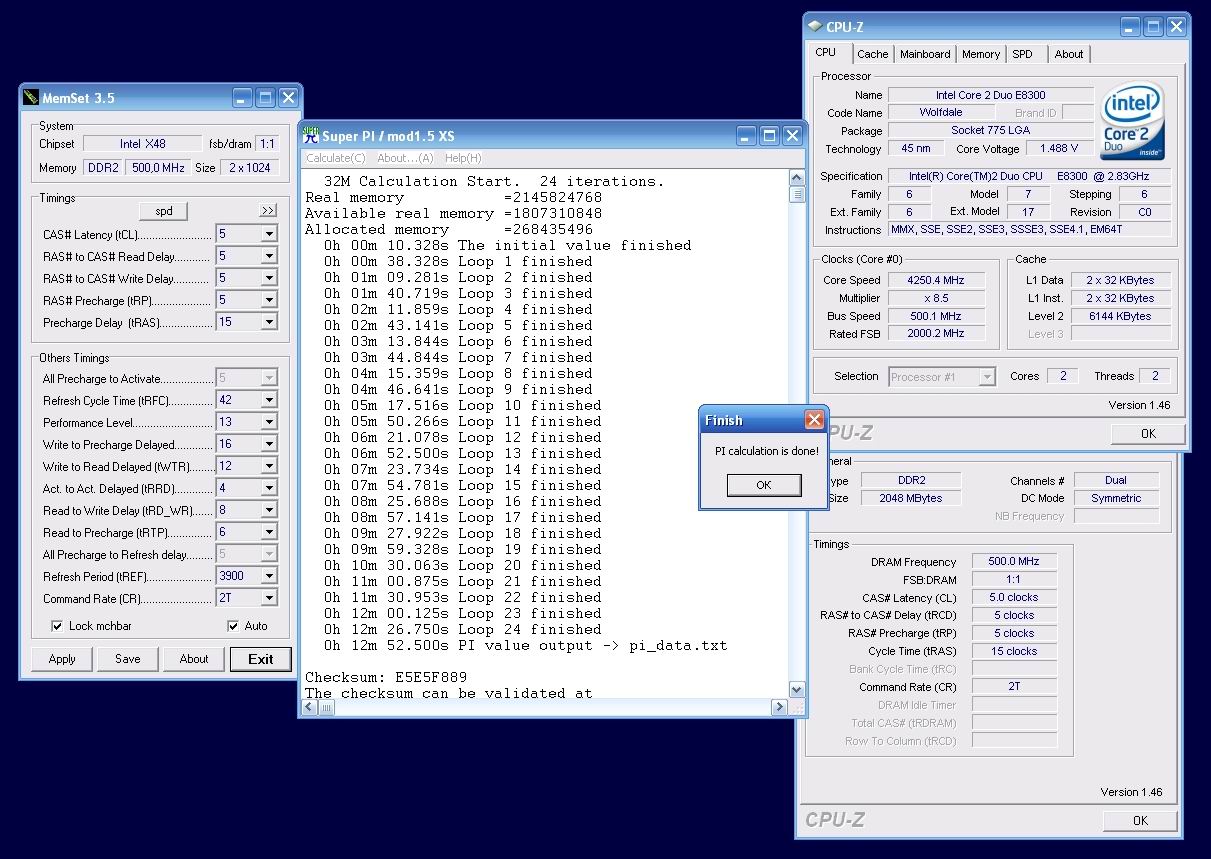
Task: Click the PI value output -> pi_data.txt line
Action: pyautogui.click(x=525, y=645)
